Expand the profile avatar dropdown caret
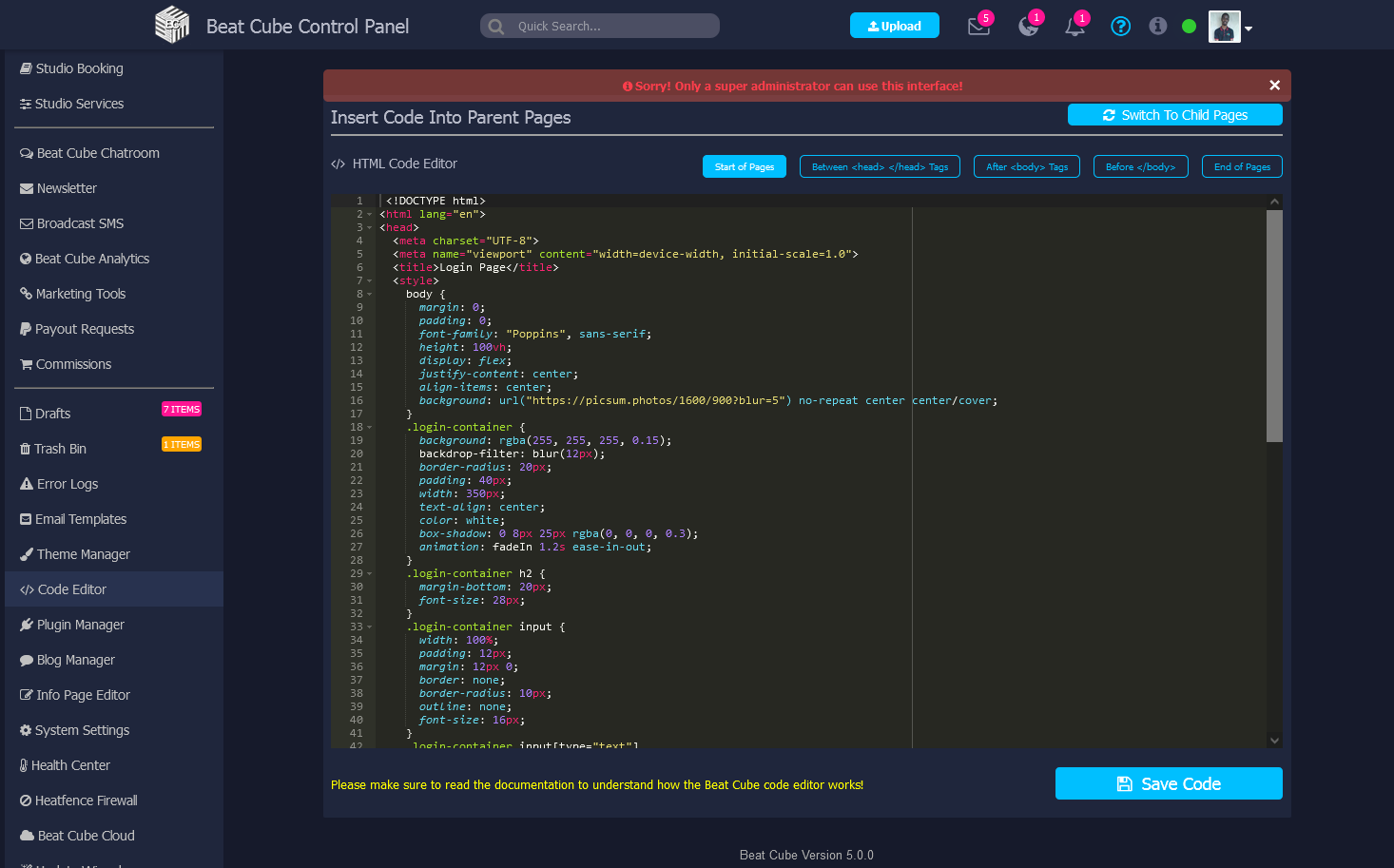Viewport: 1394px width, 868px height. click(1249, 29)
